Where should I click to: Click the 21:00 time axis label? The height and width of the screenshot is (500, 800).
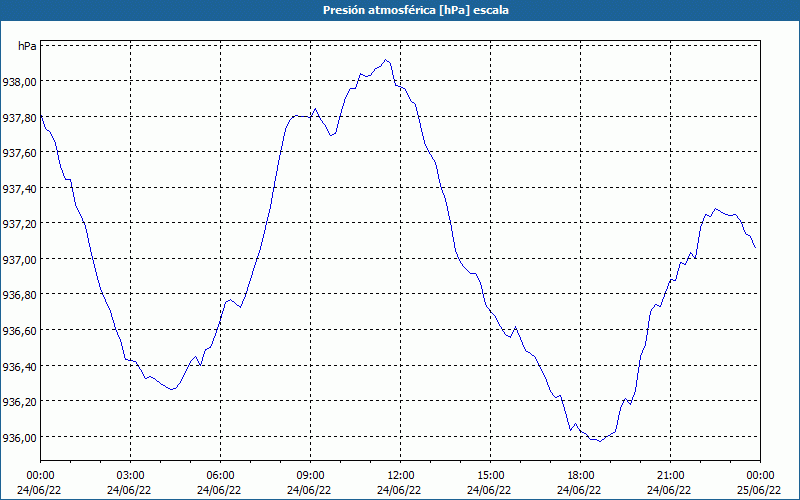click(670, 476)
